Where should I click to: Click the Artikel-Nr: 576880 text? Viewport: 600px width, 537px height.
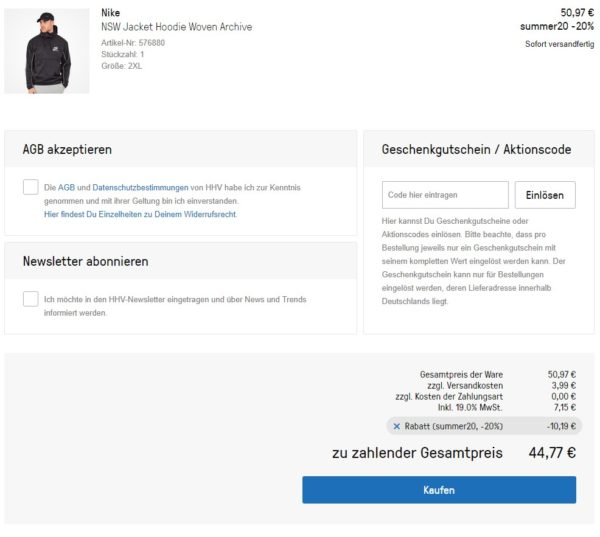[133, 43]
